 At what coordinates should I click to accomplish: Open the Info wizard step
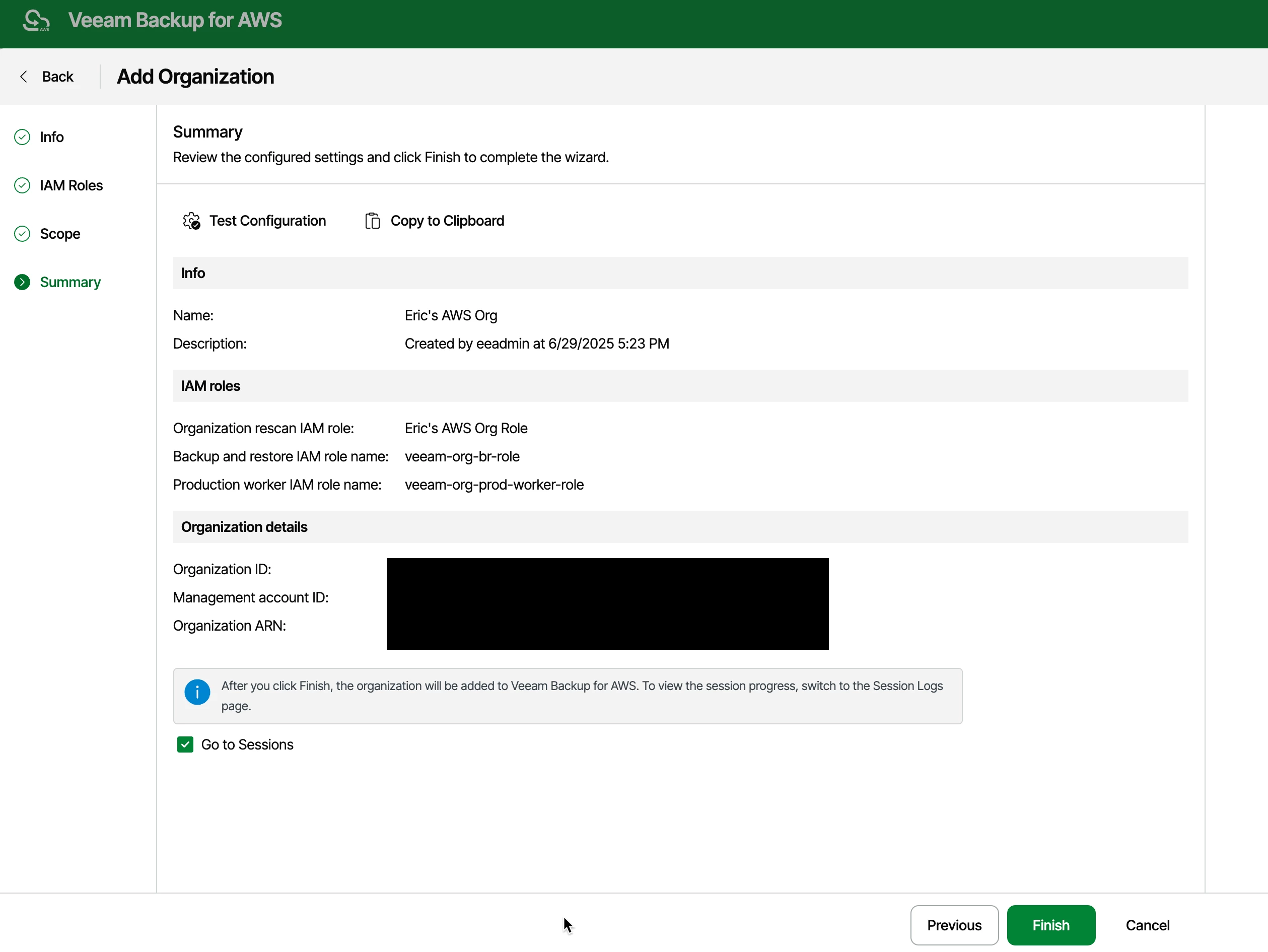click(x=51, y=137)
